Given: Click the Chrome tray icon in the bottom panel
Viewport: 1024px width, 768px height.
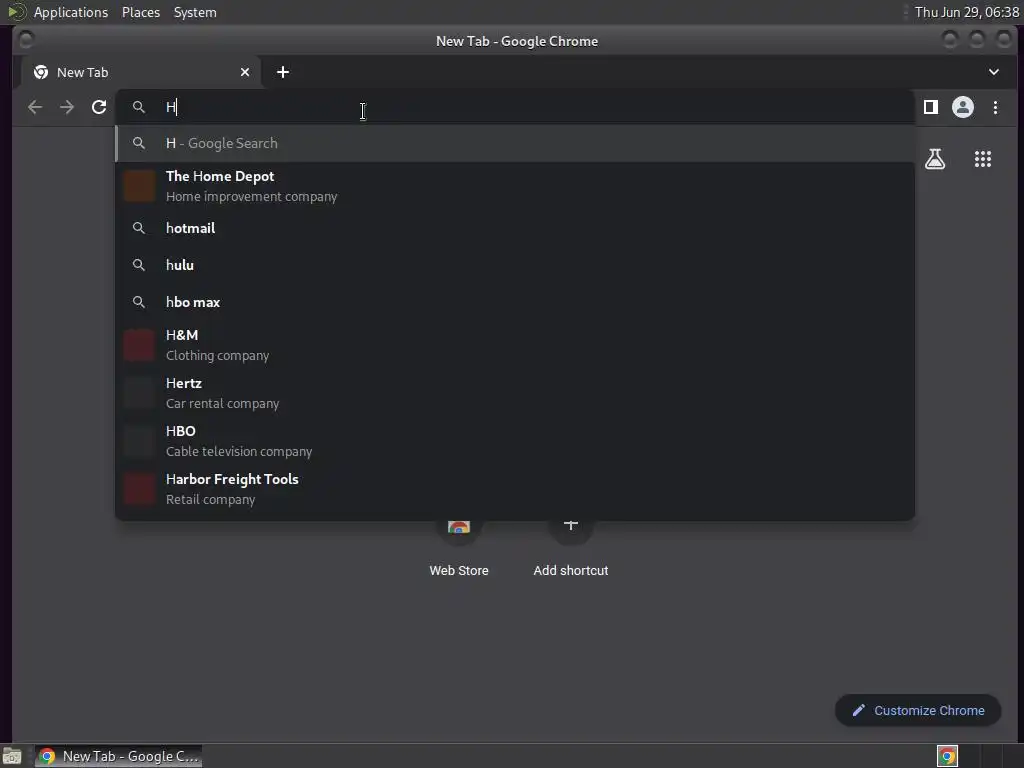Looking at the screenshot, I should [948, 756].
